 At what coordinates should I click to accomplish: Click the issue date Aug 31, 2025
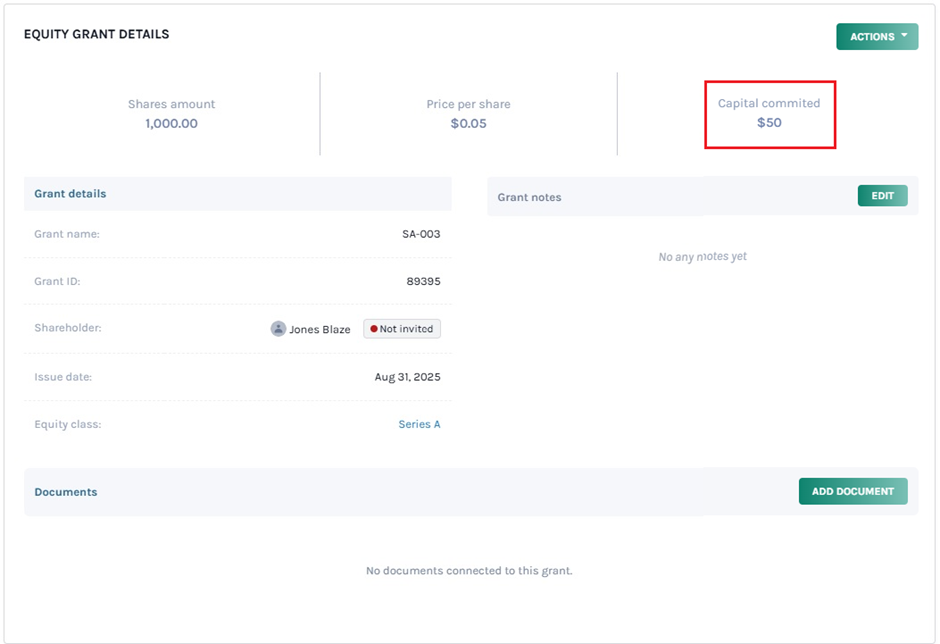[407, 377]
